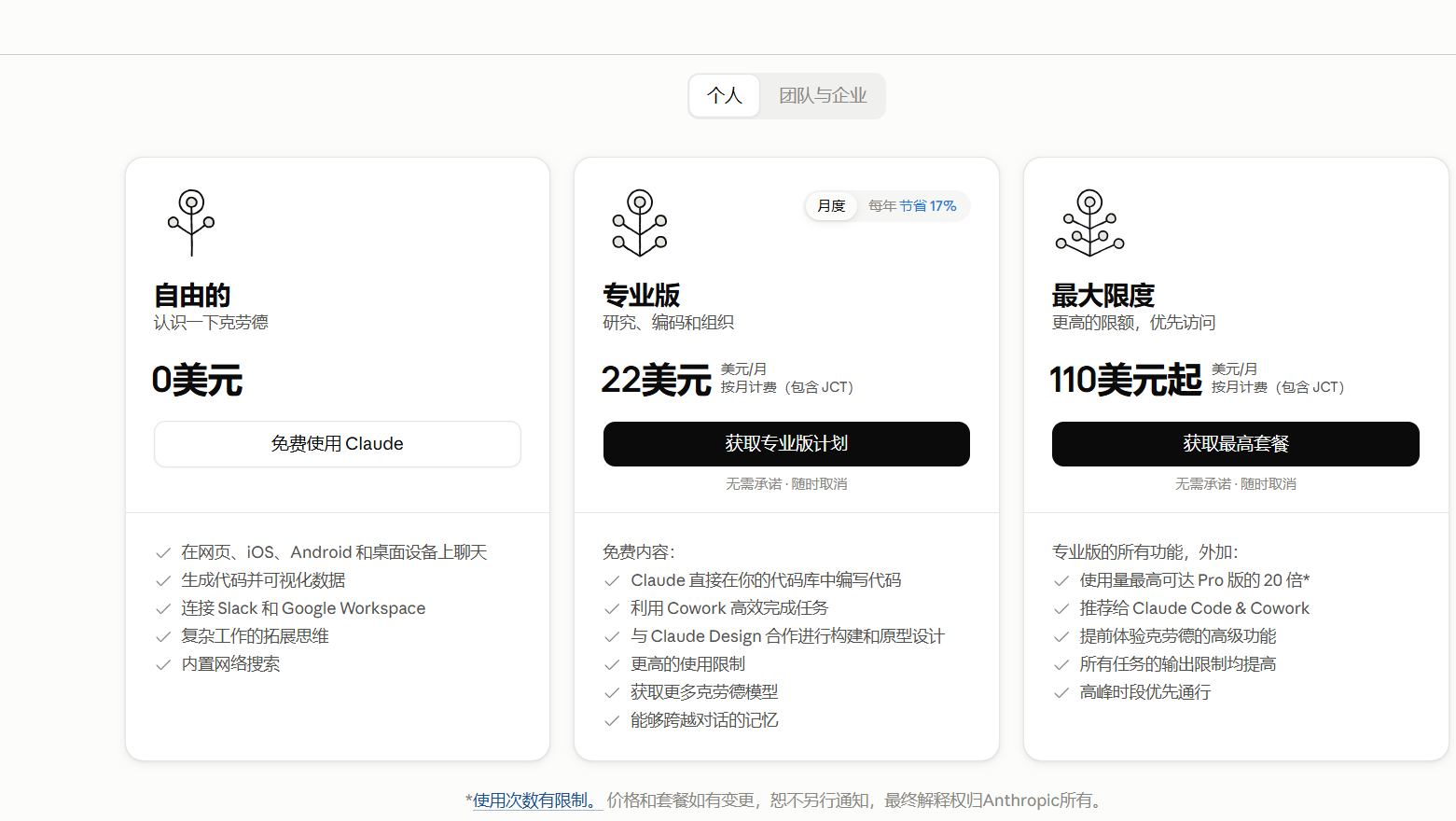Click checkmark beside 高峰时段优先通行
1456x821 pixels.
pyautogui.click(x=1061, y=692)
